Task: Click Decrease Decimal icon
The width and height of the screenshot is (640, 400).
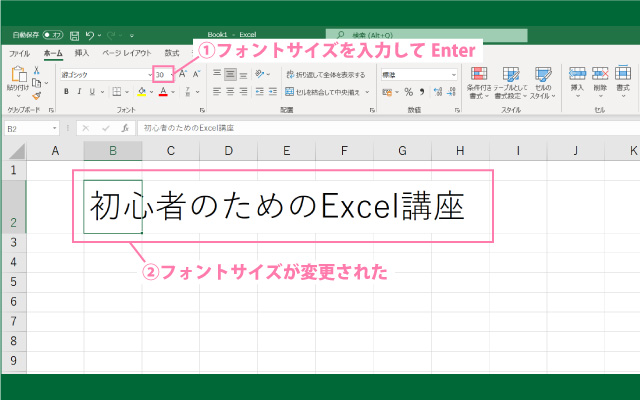Action: coord(451,92)
